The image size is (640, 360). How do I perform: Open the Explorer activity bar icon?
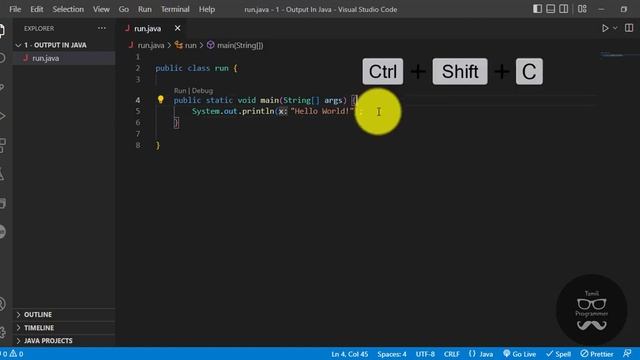coord(2,31)
